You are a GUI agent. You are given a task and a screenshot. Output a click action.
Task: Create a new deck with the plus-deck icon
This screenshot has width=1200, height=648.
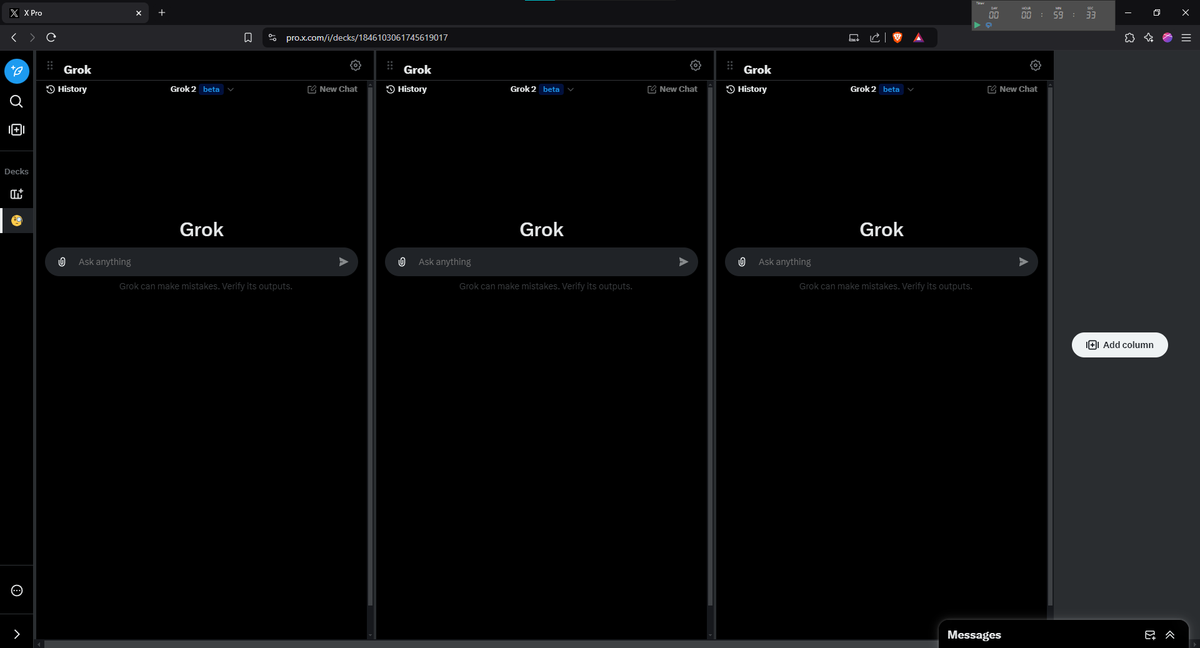coord(16,194)
